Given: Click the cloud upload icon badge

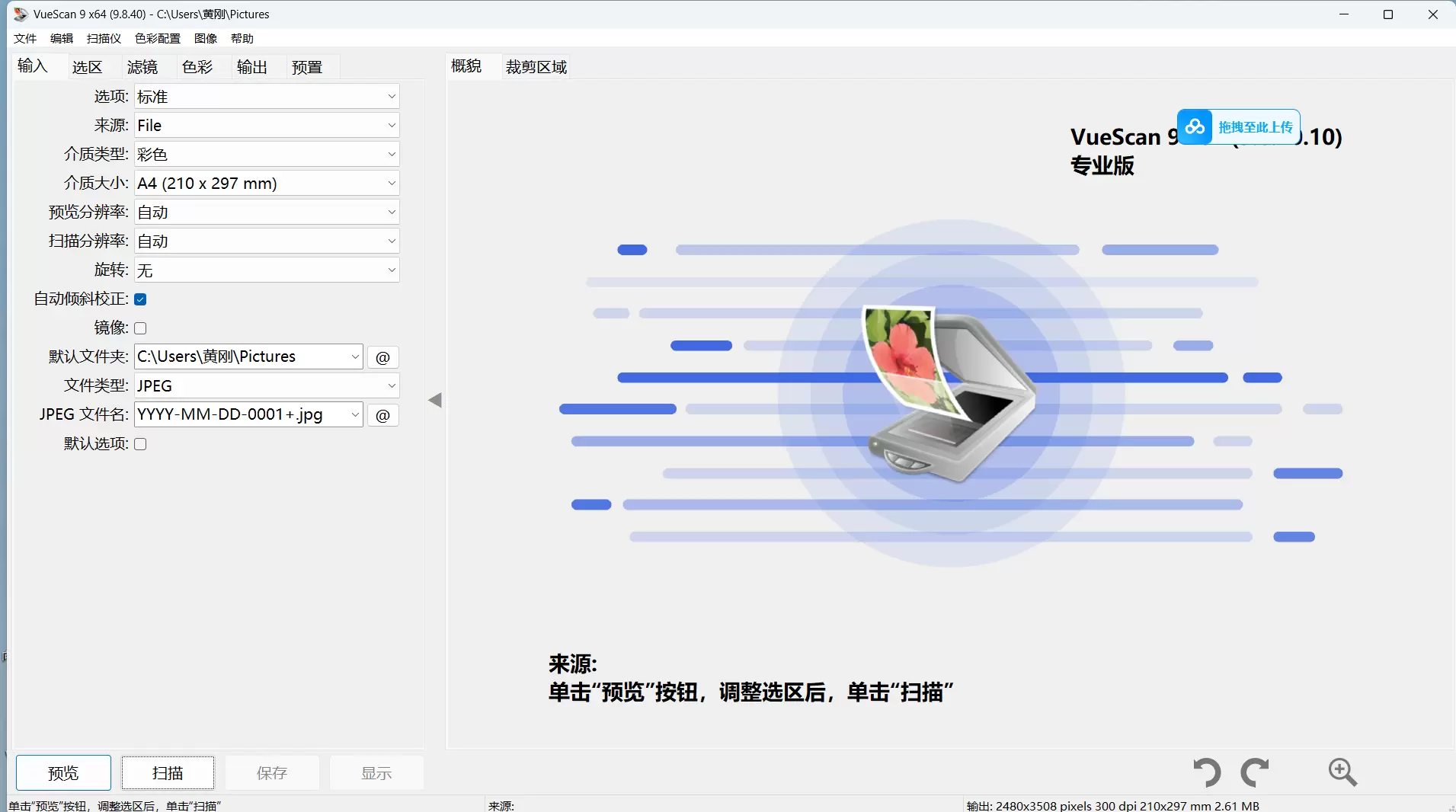Looking at the screenshot, I should click(1195, 126).
